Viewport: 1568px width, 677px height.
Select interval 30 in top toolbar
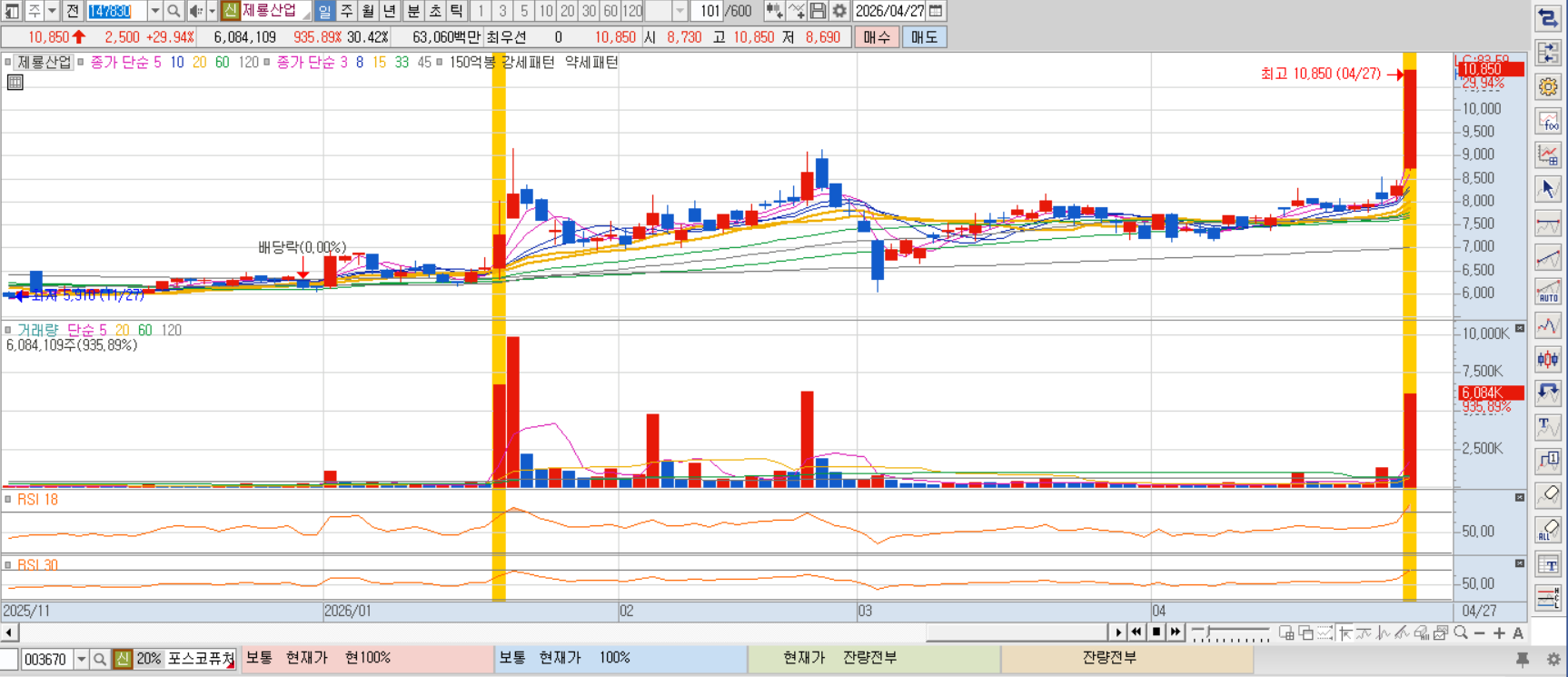point(590,11)
